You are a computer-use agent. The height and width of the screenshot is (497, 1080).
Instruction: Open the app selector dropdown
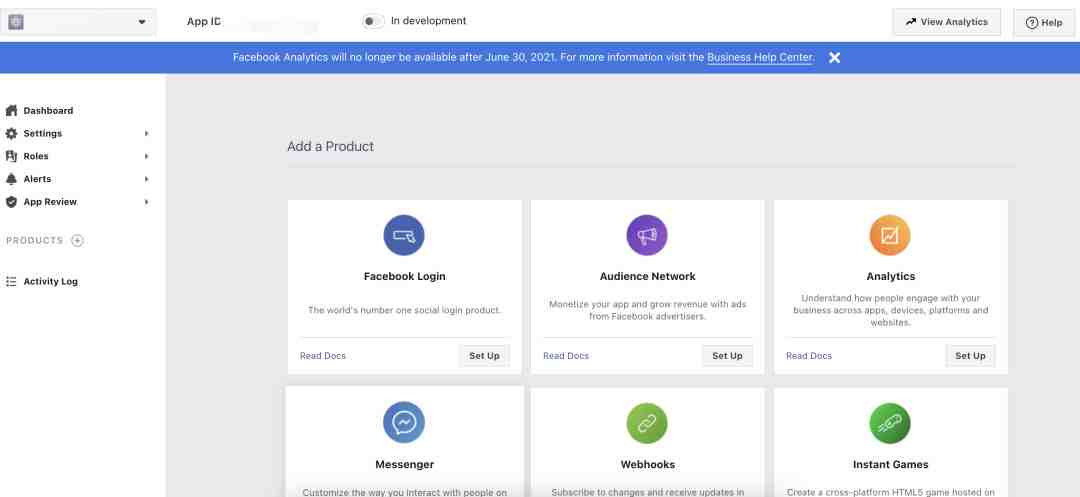79,22
